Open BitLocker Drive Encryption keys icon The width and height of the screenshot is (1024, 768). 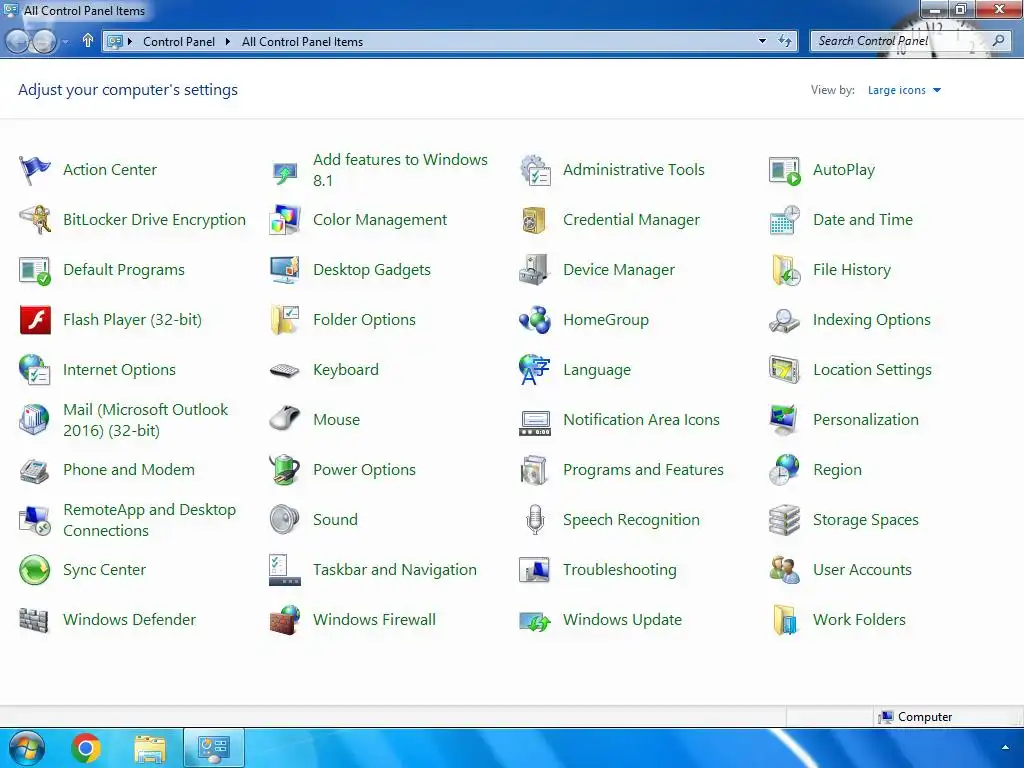(x=34, y=220)
